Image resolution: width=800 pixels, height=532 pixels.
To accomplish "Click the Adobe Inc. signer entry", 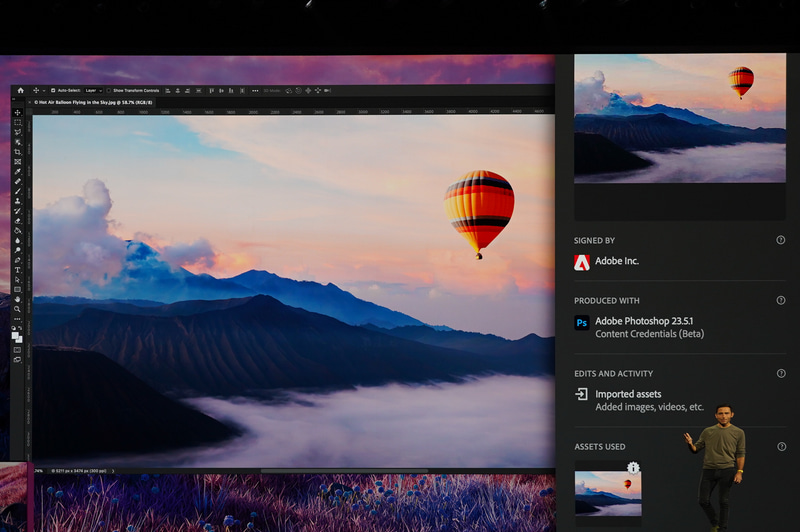I will (607, 261).
